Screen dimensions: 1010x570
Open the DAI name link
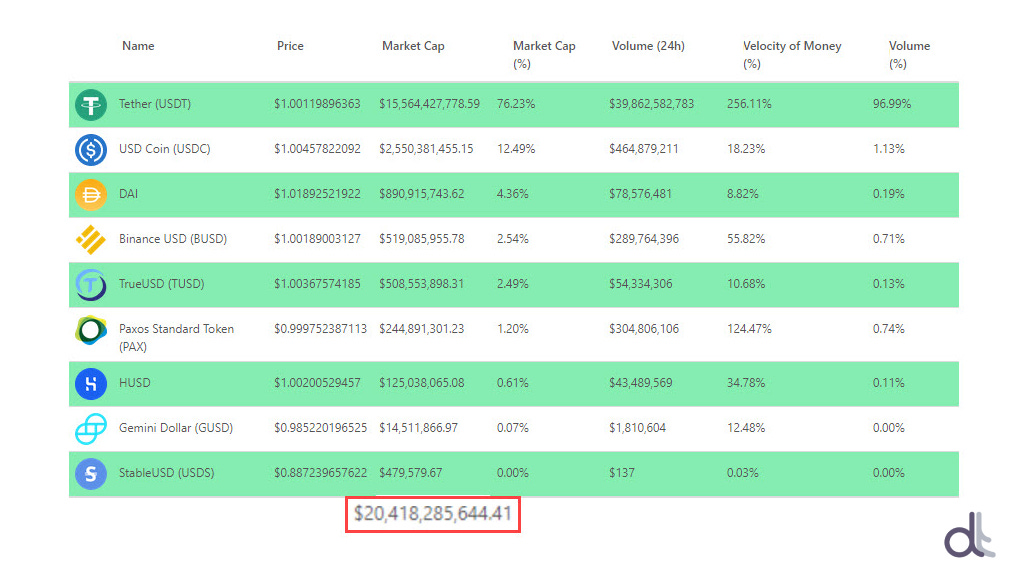128,194
